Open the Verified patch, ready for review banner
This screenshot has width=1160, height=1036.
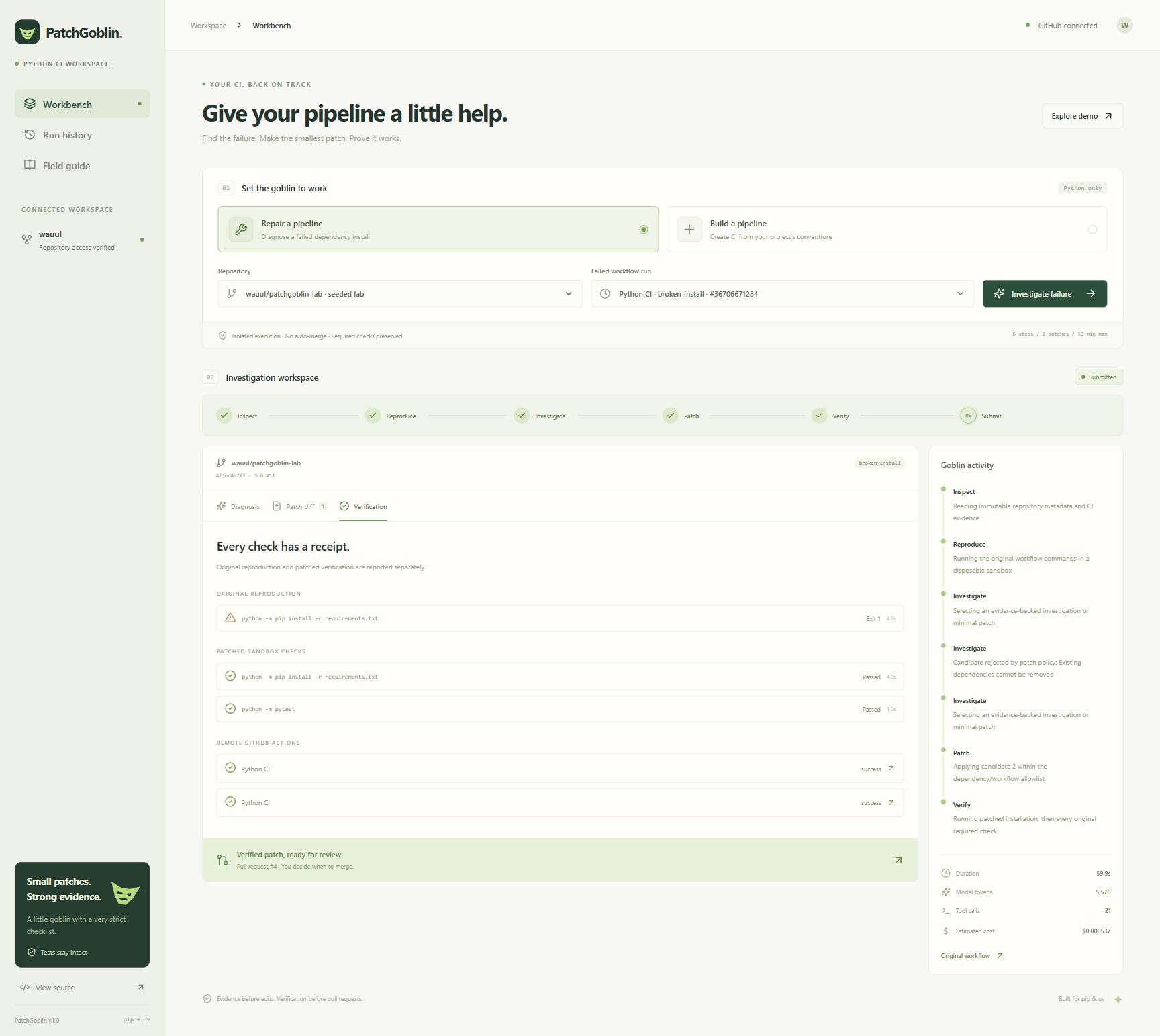click(x=560, y=859)
